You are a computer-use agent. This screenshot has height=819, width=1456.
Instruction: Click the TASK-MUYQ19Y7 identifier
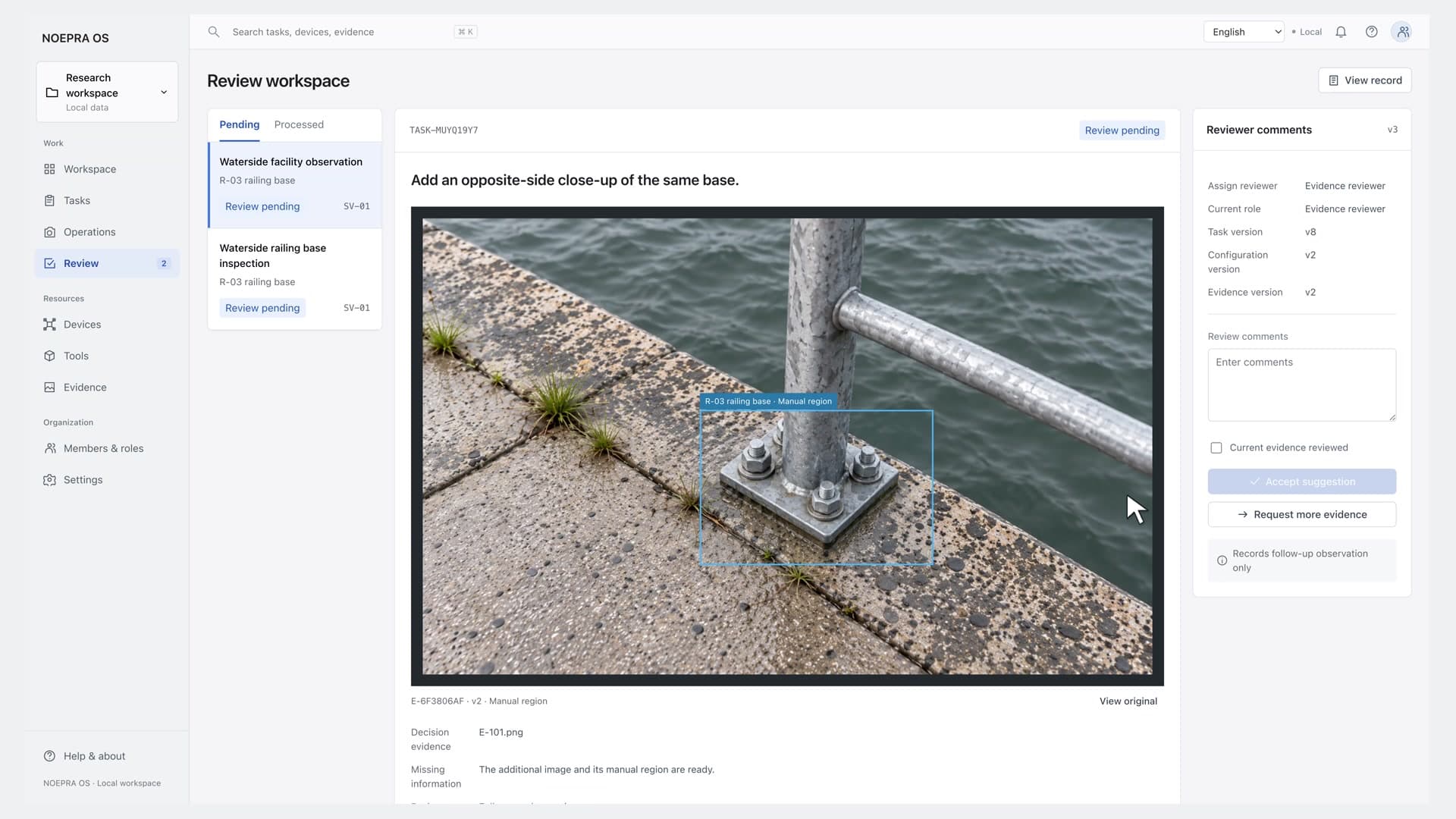pyautogui.click(x=444, y=130)
